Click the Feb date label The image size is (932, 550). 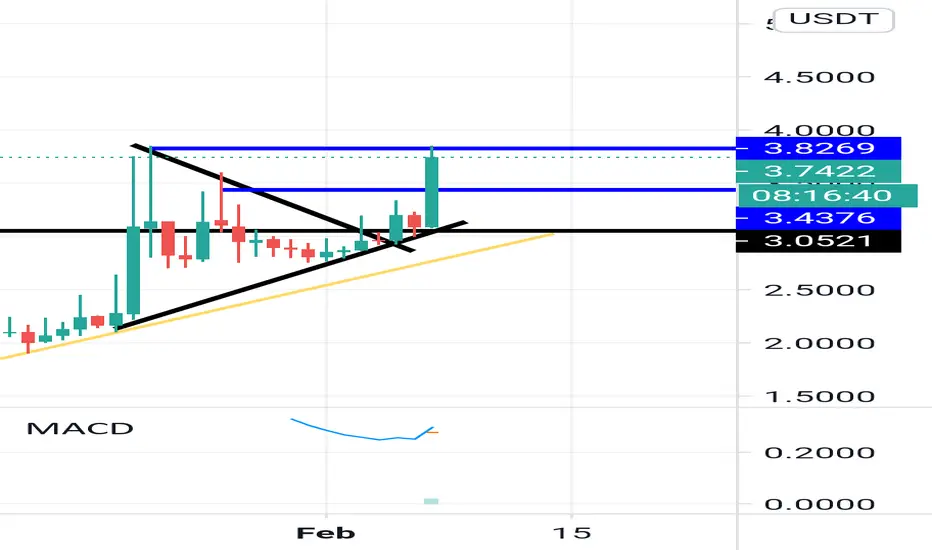[x=326, y=533]
